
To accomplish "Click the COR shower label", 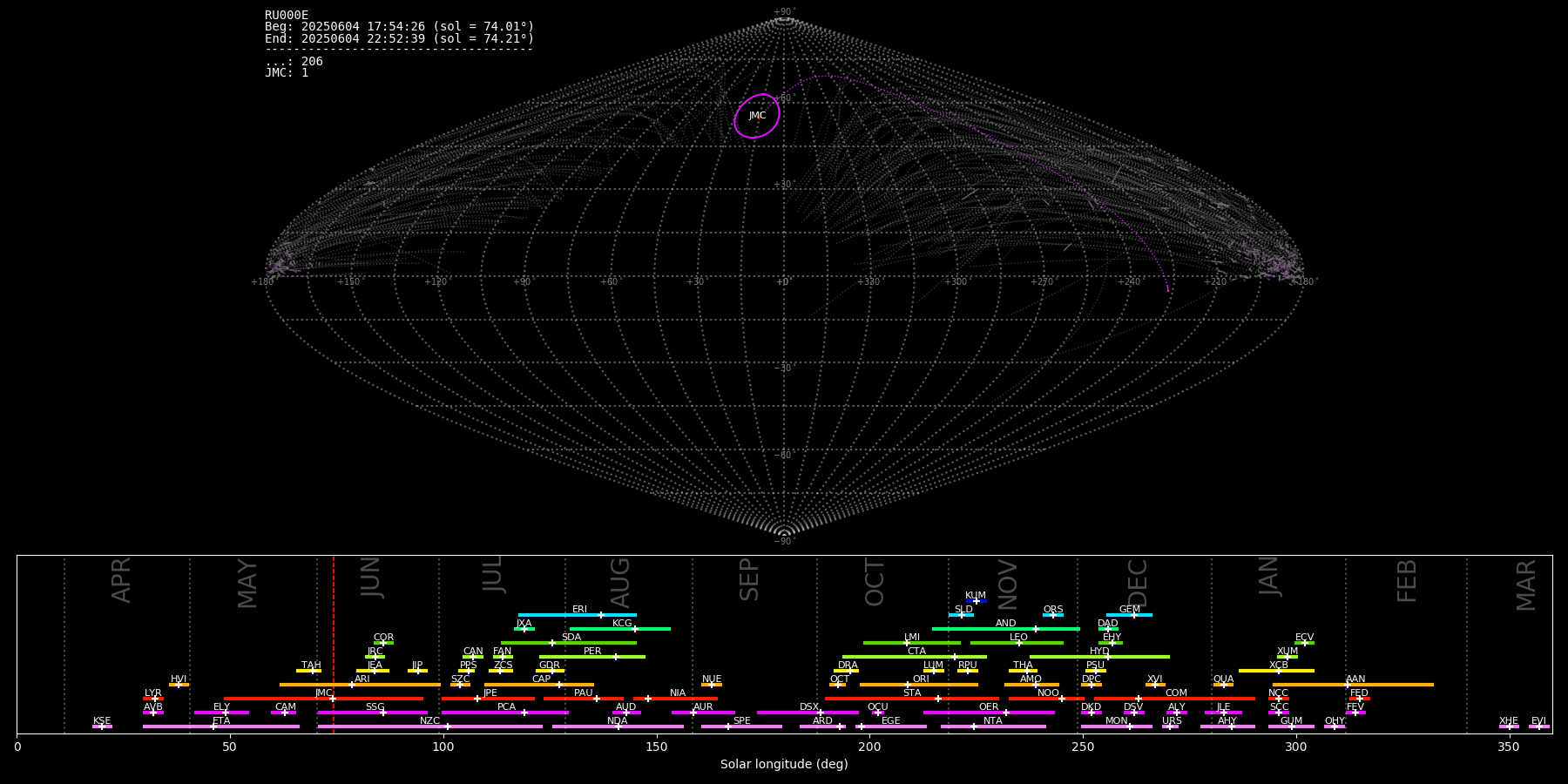I will click(383, 638).
